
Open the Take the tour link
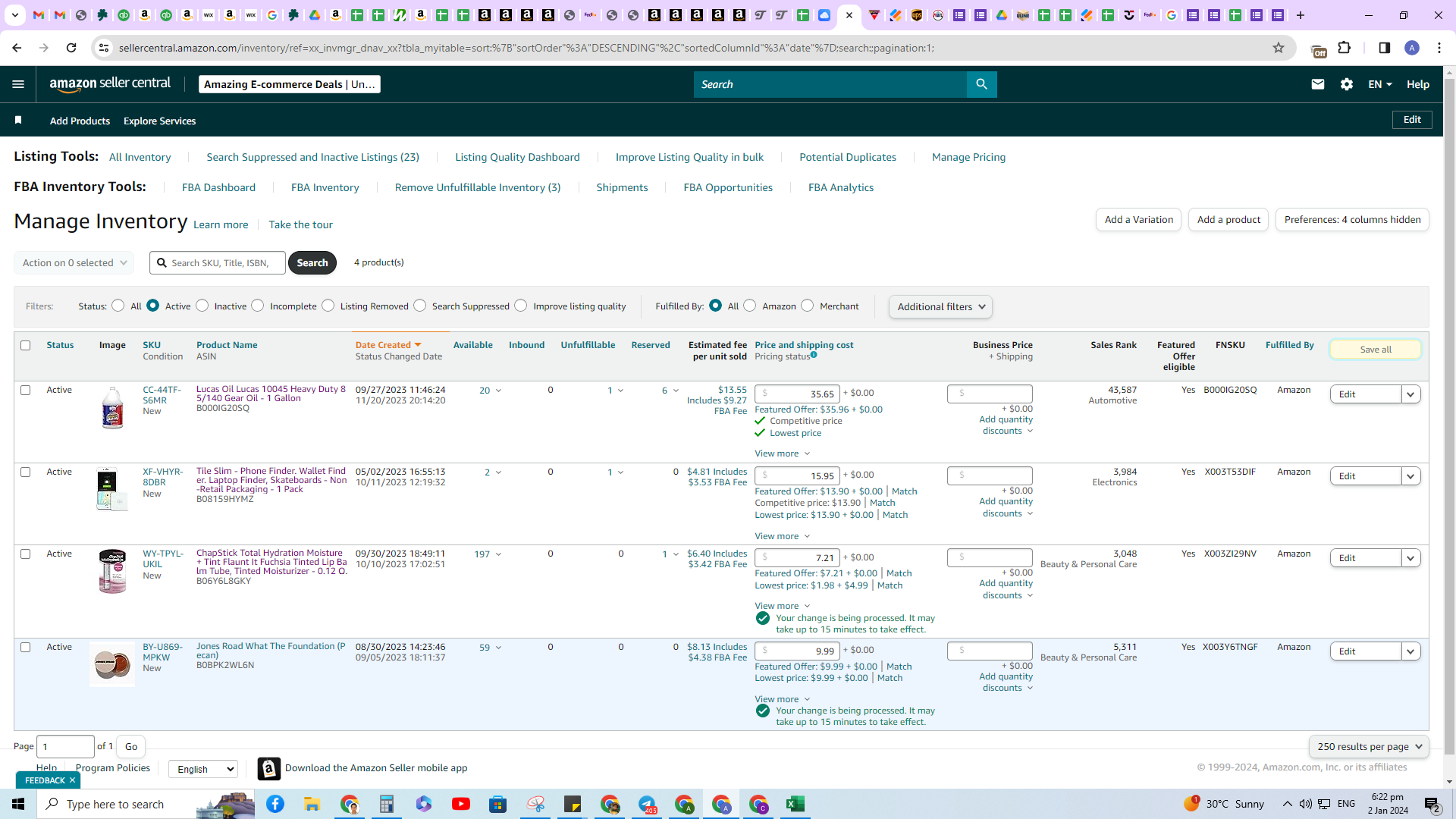300,224
